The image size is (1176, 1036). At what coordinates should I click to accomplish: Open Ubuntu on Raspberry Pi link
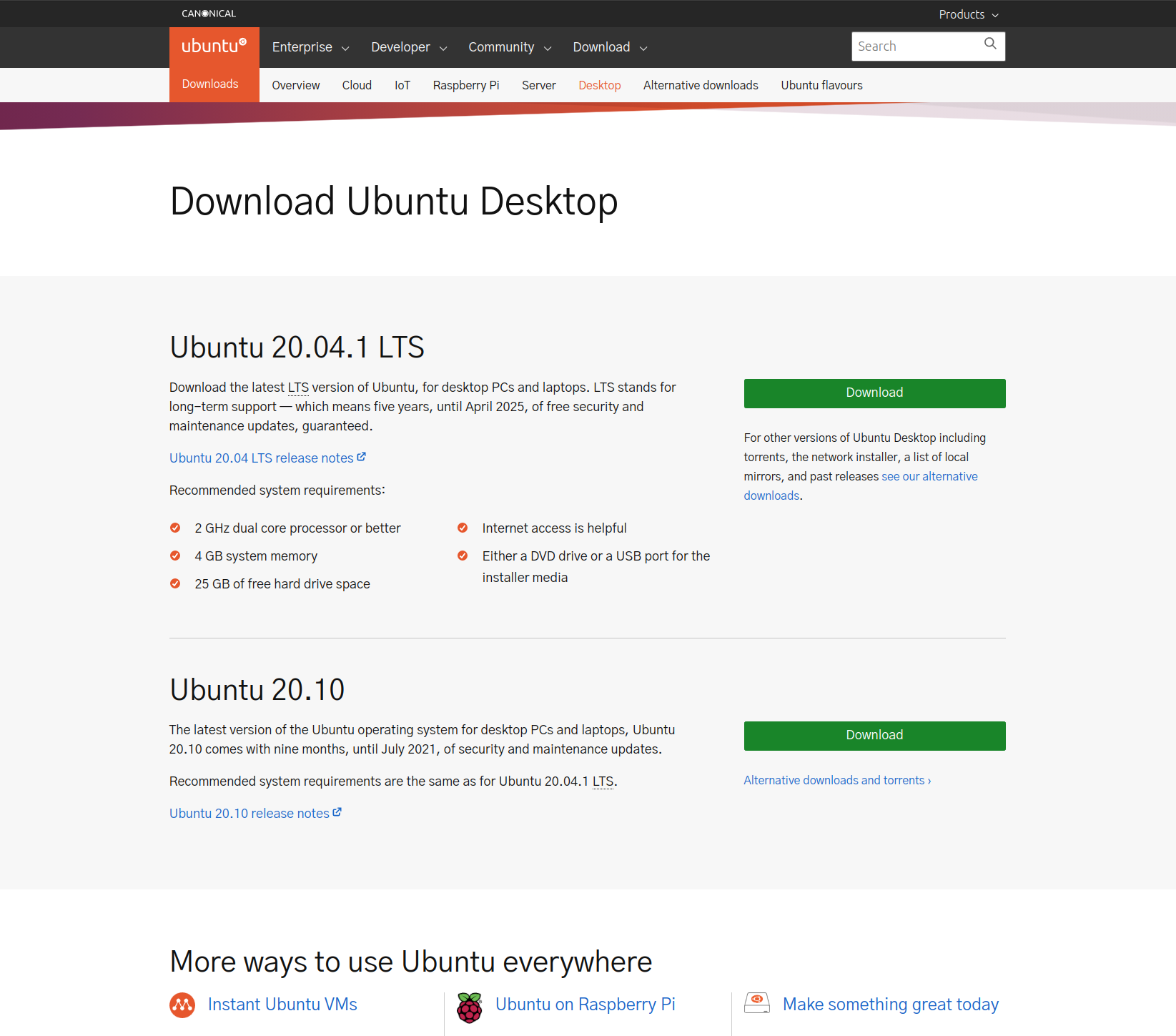point(585,1005)
